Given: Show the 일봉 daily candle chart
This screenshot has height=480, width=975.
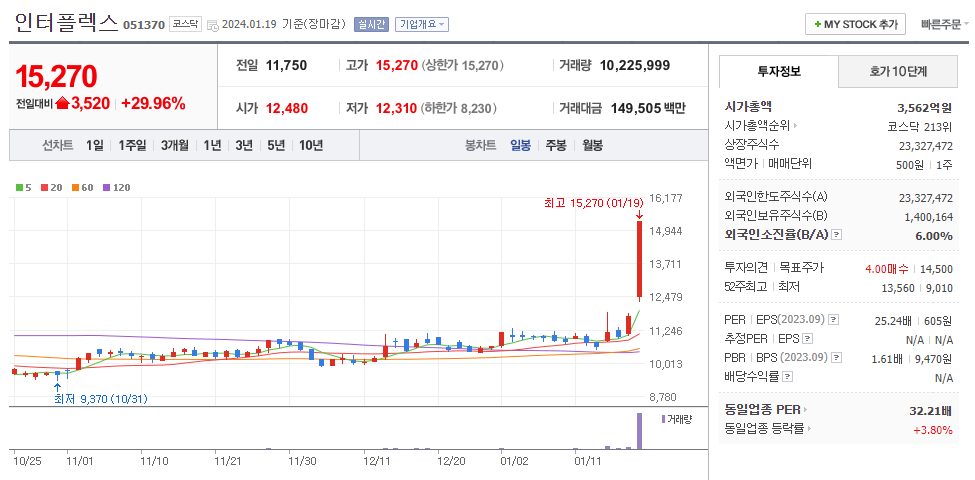Looking at the screenshot, I should click(x=520, y=145).
